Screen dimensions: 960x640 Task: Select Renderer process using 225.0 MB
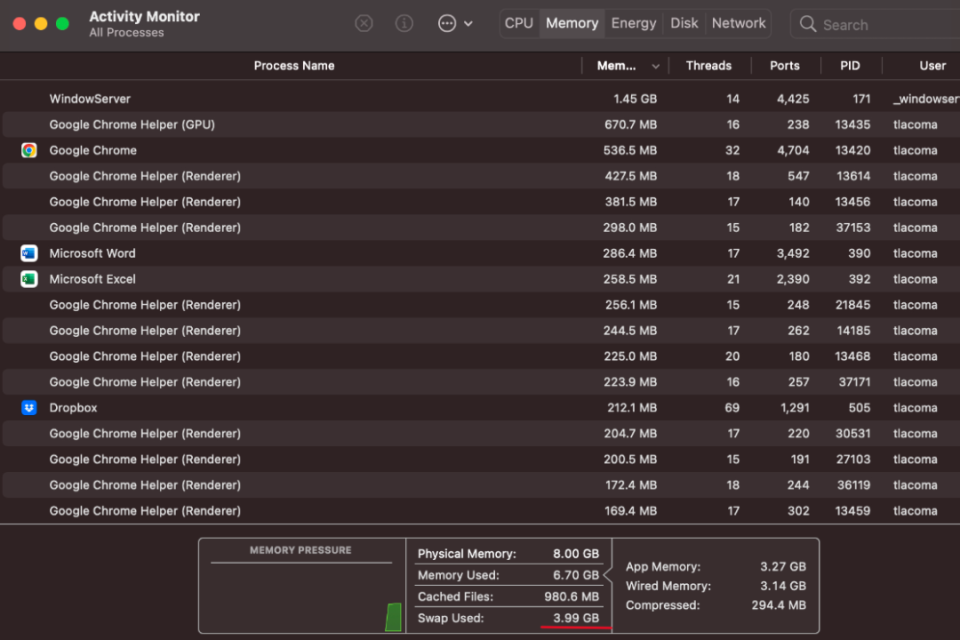[x=480, y=356]
